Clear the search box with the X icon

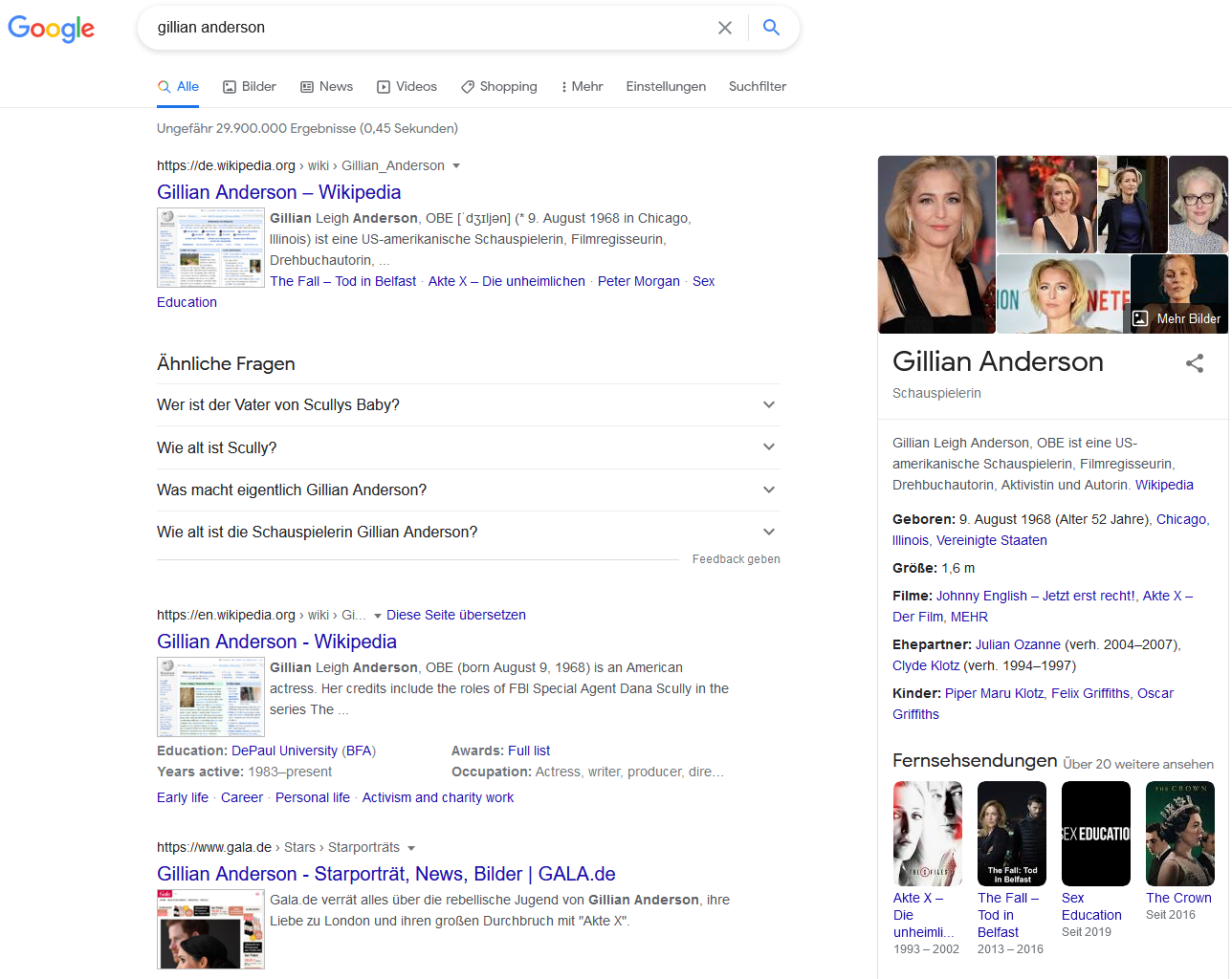click(x=725, y=28)
